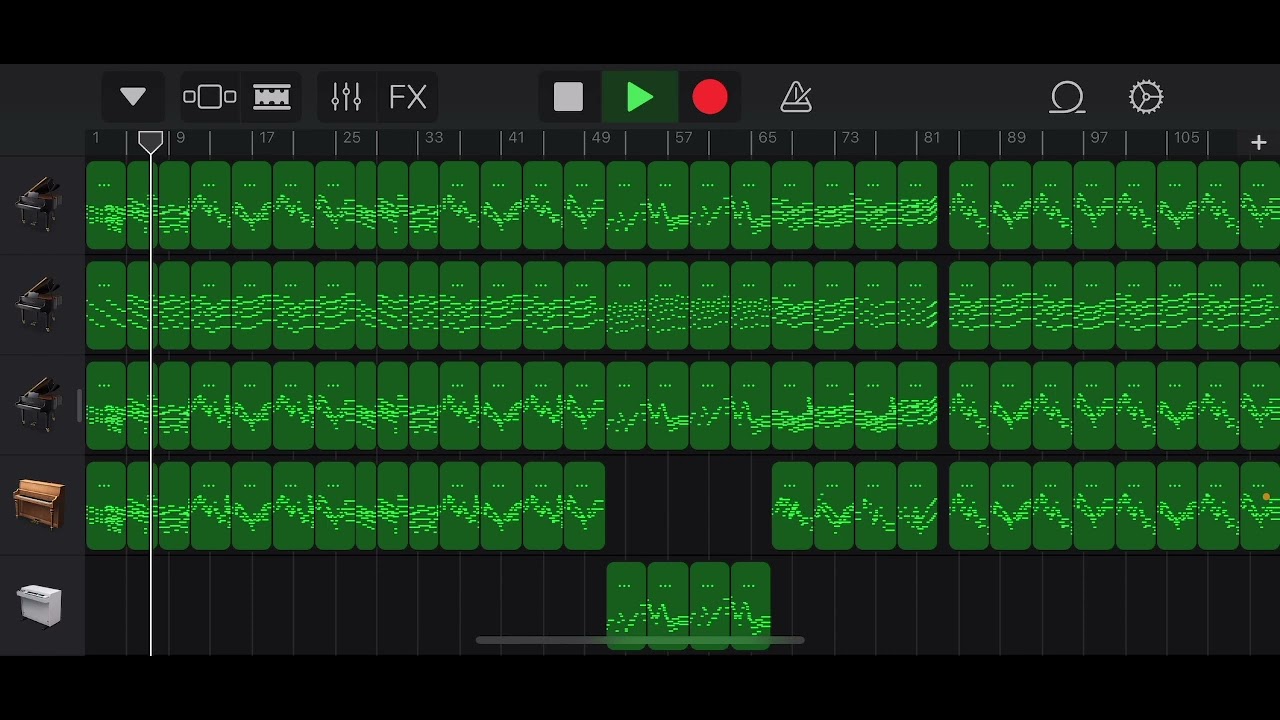Jump to bar 73 on the ruler
This screenshot has width=1280, height=720.
[850, 138]
